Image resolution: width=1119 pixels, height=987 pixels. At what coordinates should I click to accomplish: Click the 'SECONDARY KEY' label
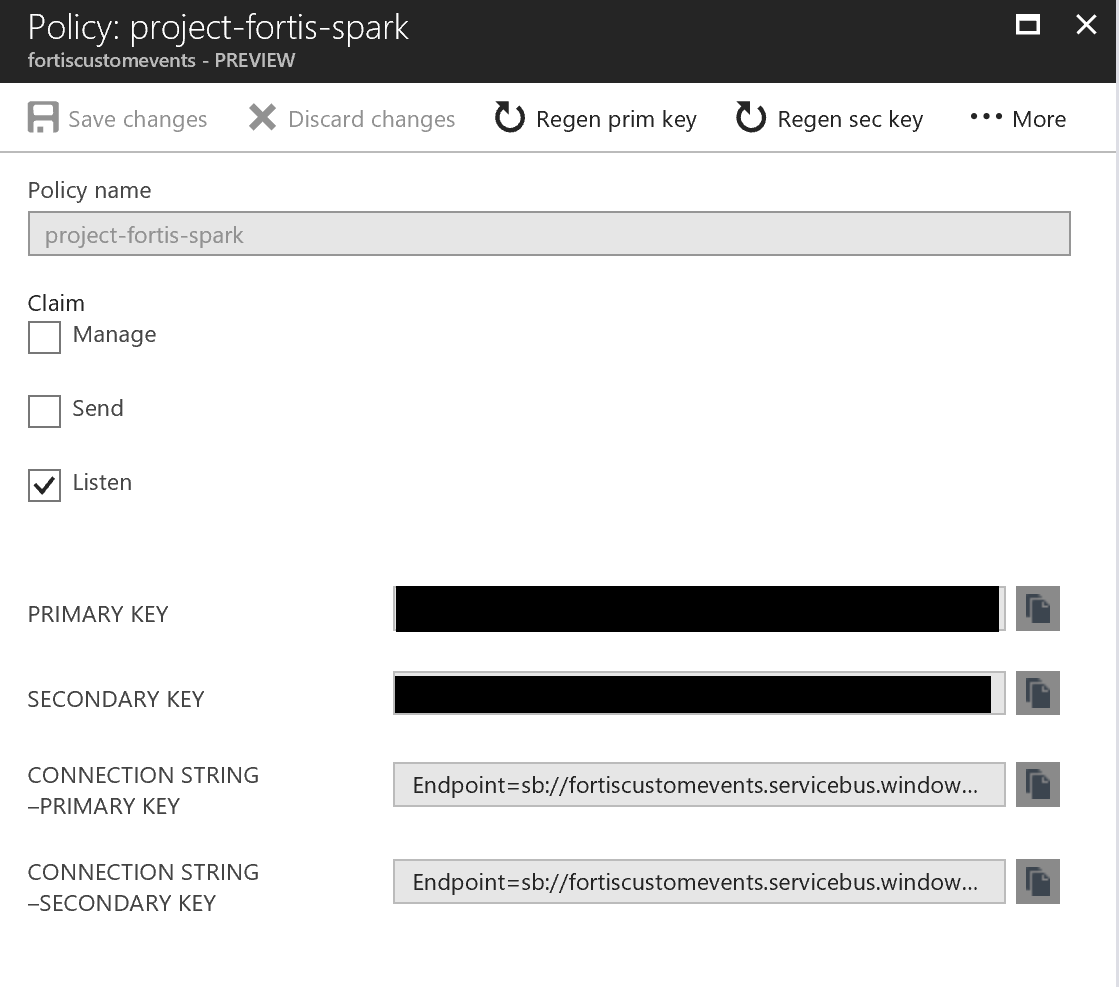(x=116, y=699)
